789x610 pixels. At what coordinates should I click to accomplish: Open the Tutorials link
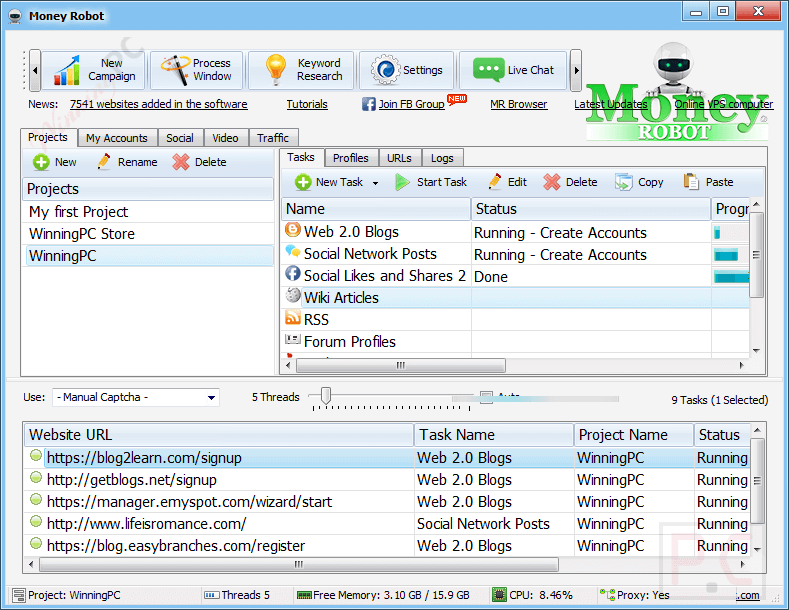307,104
